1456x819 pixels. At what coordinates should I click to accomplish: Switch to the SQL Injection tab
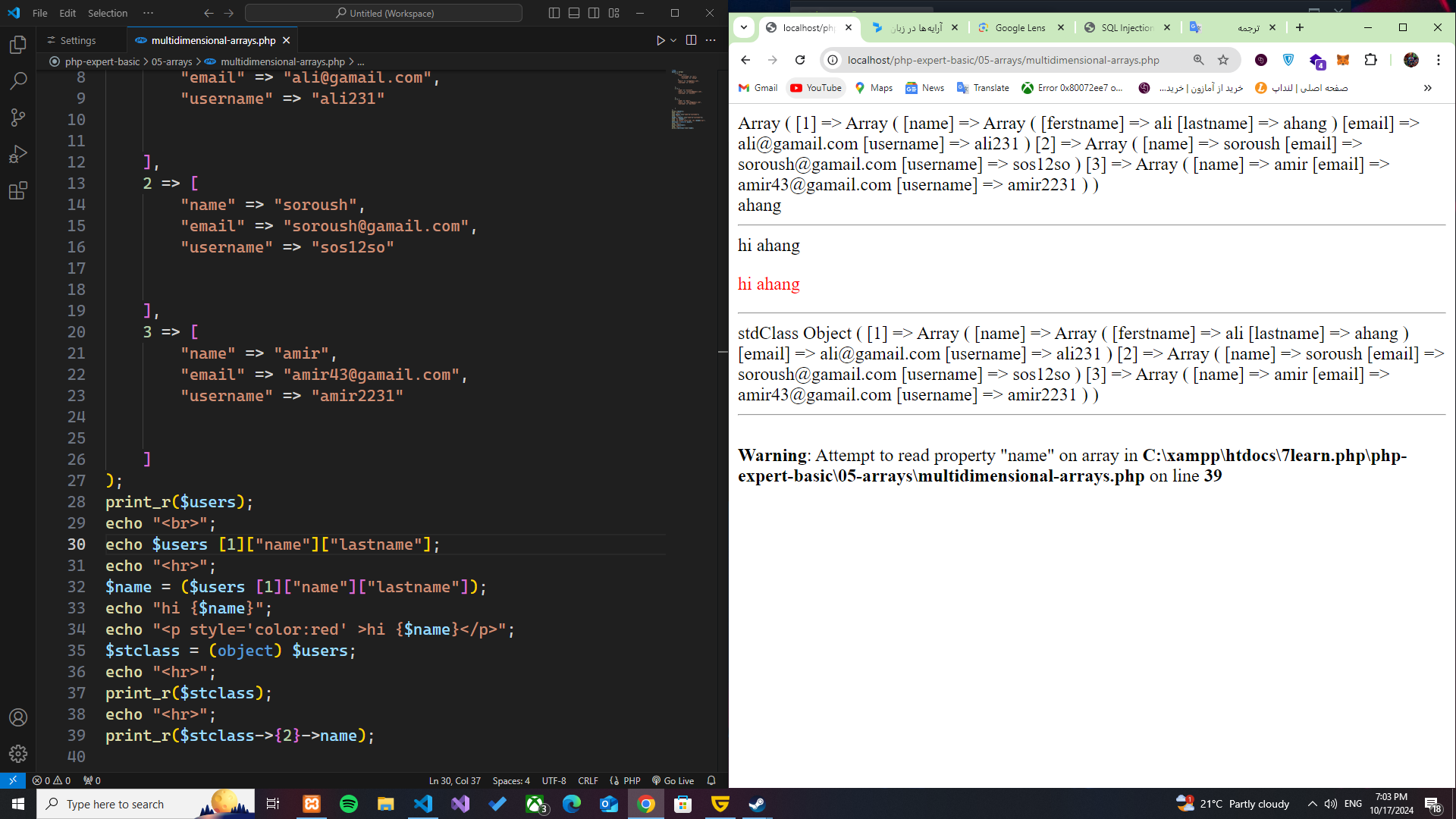[1126, 27]
